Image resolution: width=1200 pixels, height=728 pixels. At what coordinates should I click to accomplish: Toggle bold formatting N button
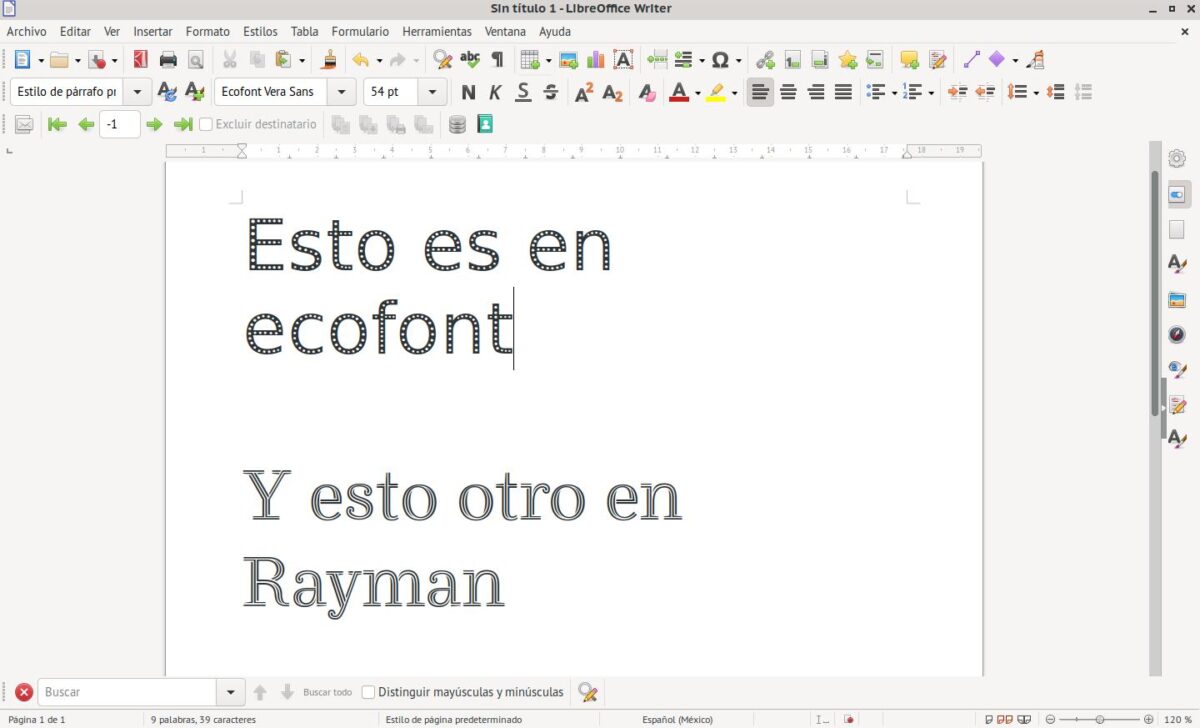coord(468,93)
